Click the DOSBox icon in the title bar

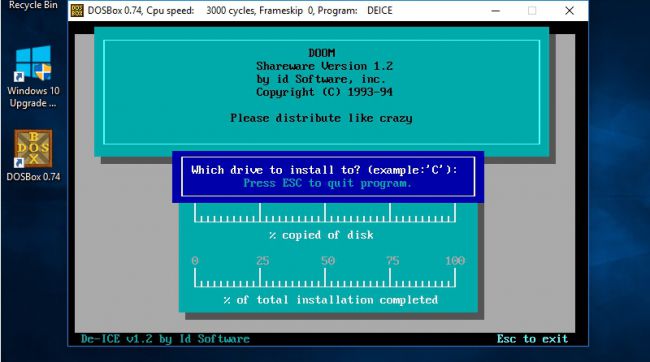(x=77, y=11)
